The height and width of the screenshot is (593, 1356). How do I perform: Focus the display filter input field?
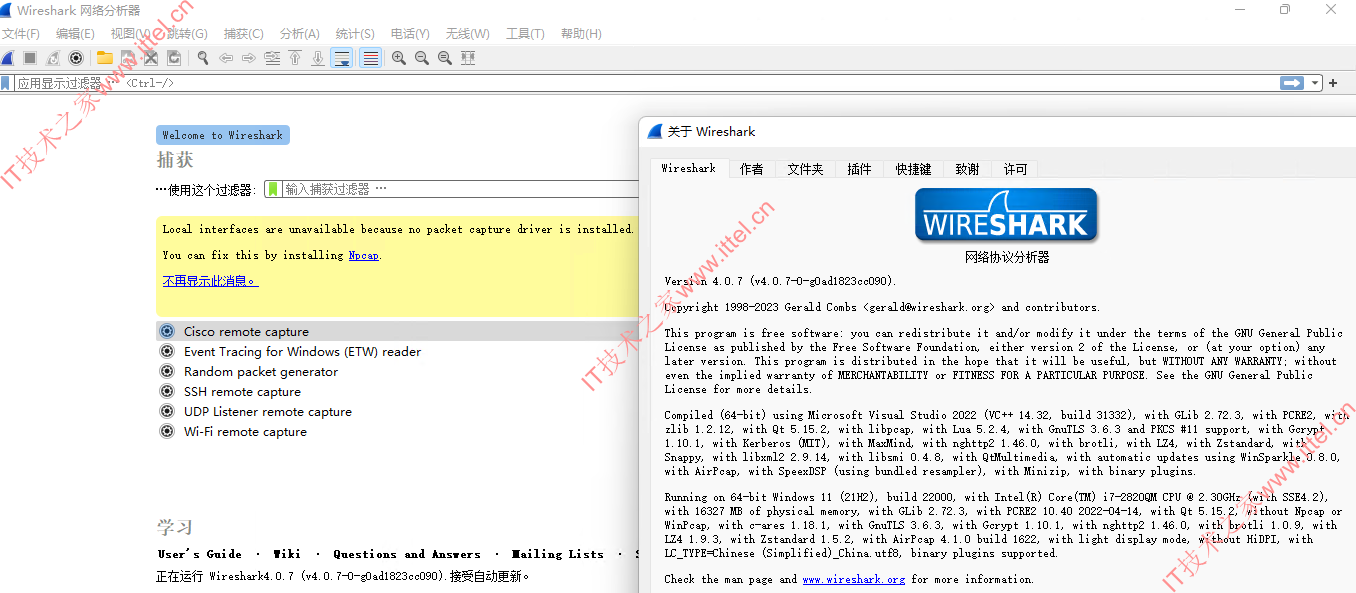[x=646, y=83]
